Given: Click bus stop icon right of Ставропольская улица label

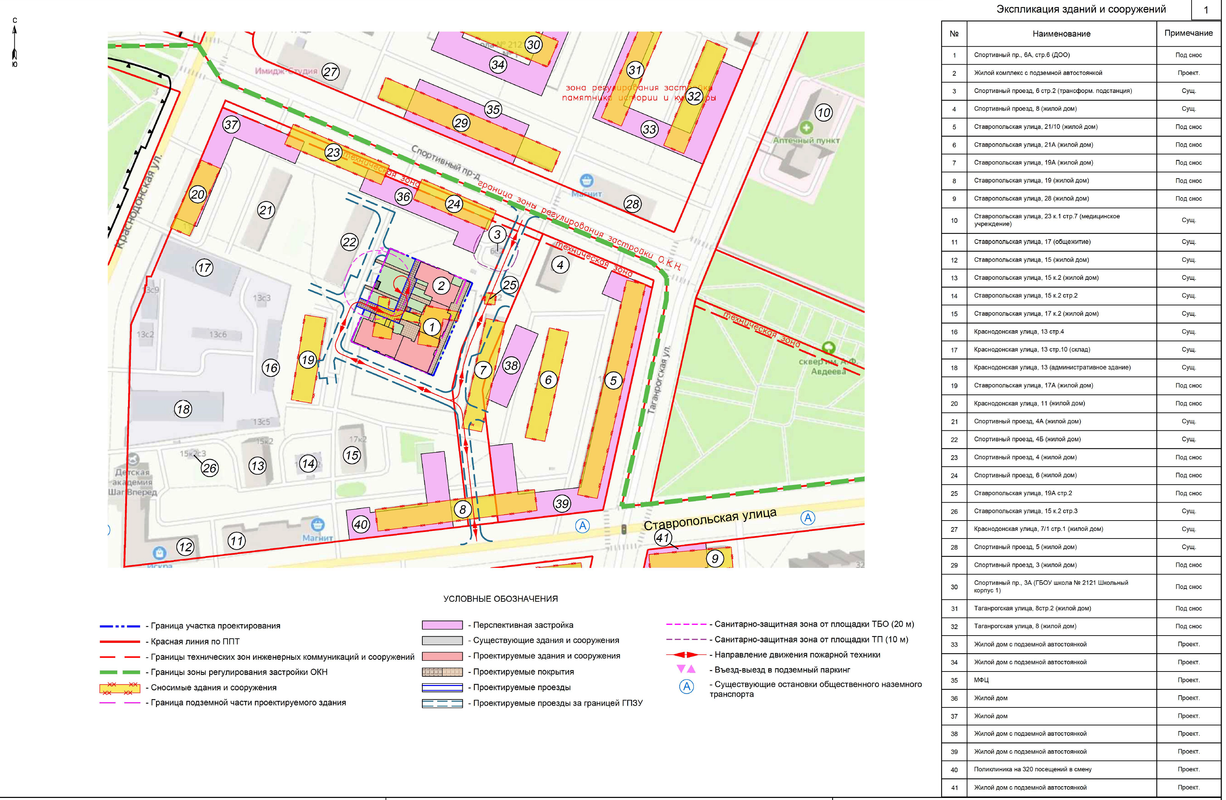Looking at the screenshot, I should 808,517.
